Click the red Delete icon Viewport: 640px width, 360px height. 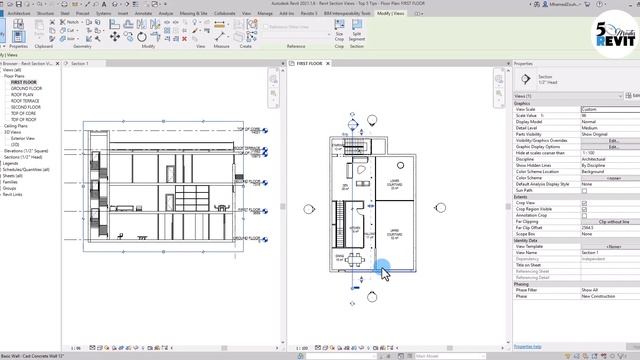184,39
